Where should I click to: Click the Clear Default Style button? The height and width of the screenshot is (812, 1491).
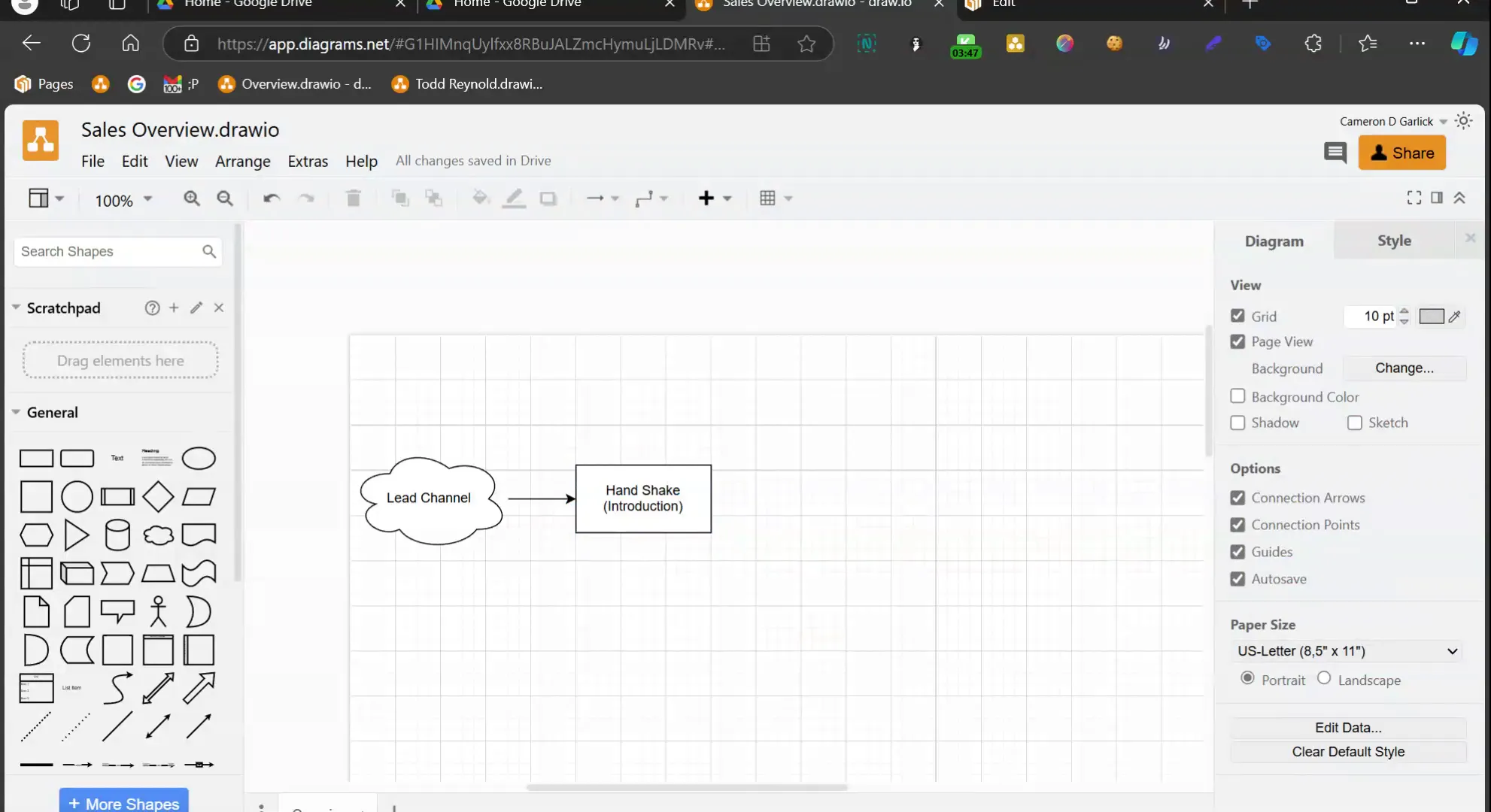[x=1347, y=751]
